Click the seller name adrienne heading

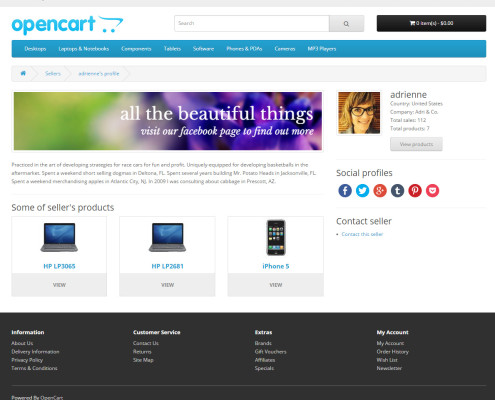[x=408, y=95]
